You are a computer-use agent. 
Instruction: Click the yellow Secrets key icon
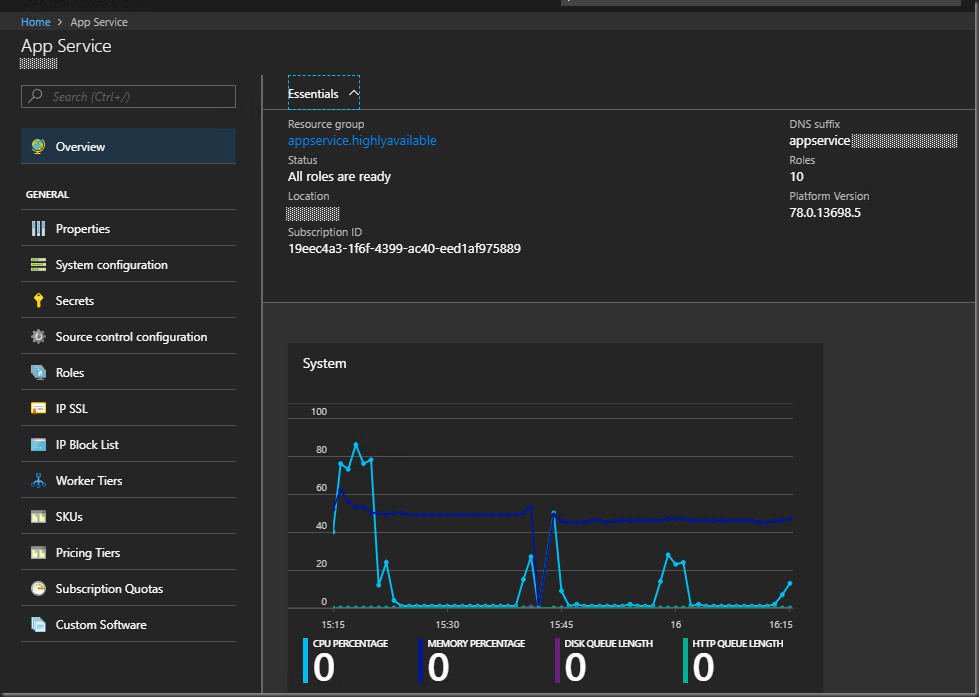[x=38, y=301]
